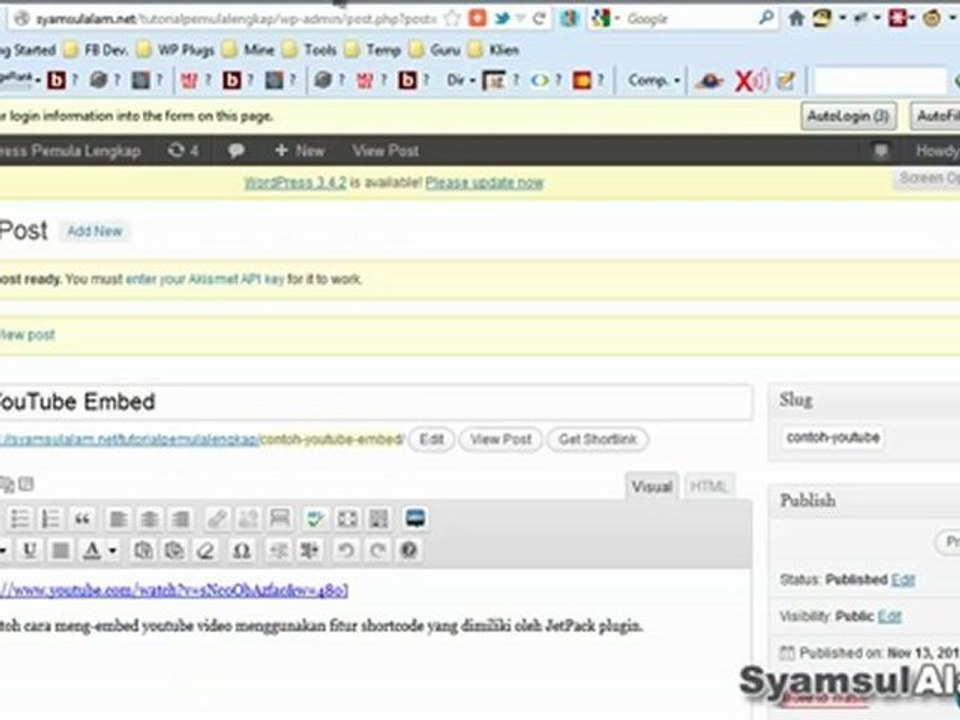Insert a bulleted list in editor
This screenshot has height=720, width=960.
(20, 519)
